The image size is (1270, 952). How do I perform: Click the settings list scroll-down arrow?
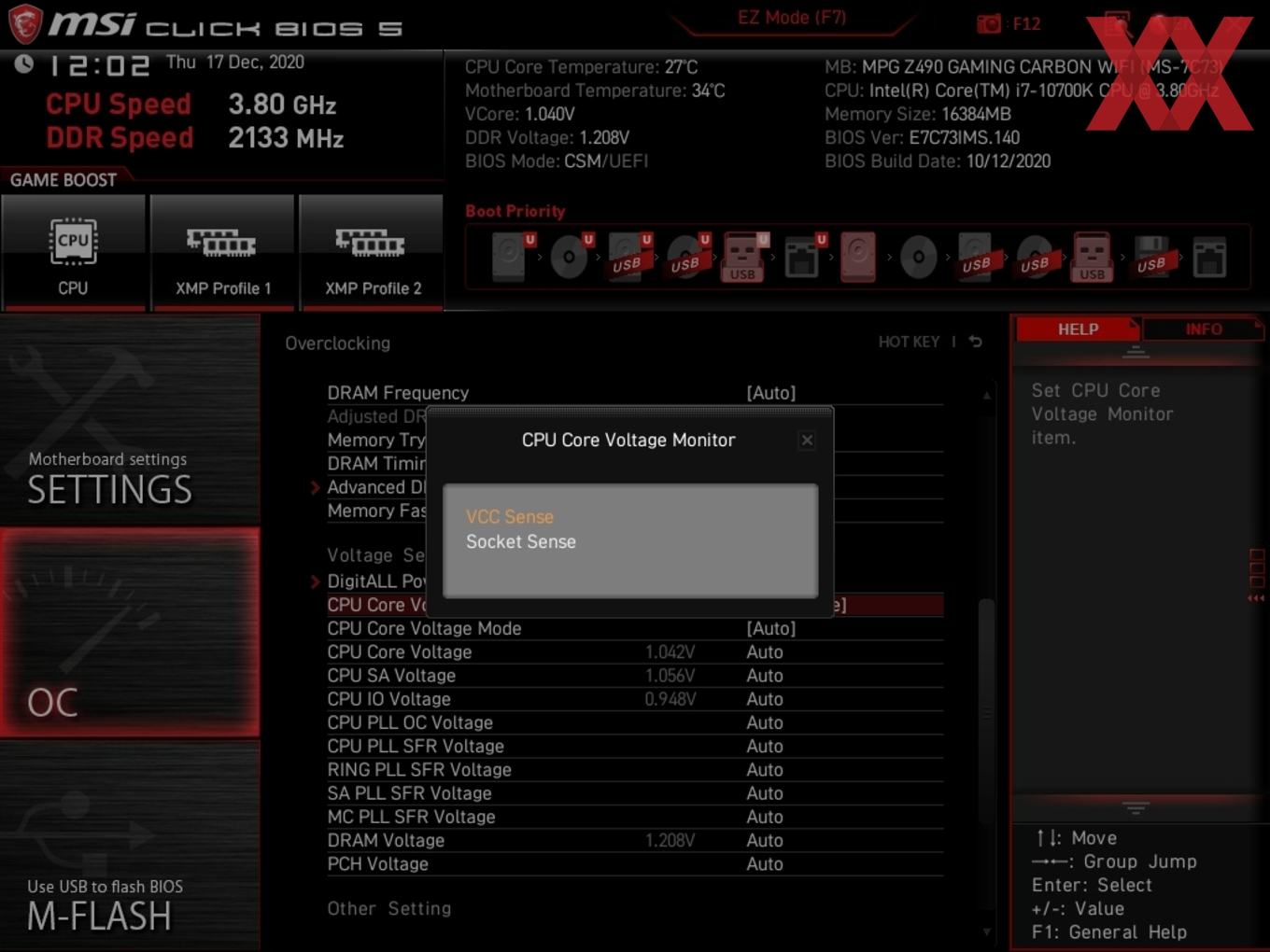(987, 931)
